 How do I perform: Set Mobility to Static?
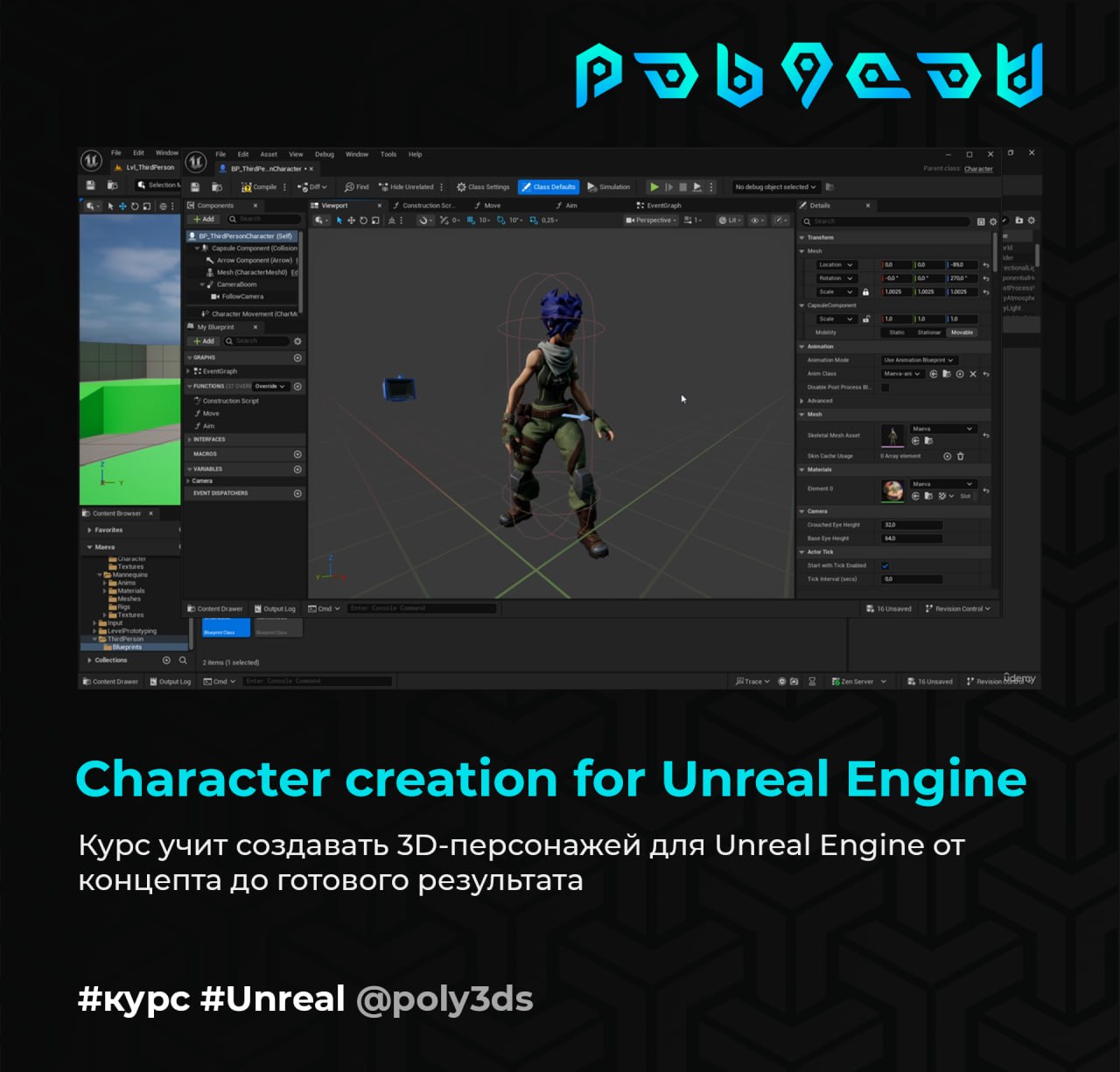[897, 333]
